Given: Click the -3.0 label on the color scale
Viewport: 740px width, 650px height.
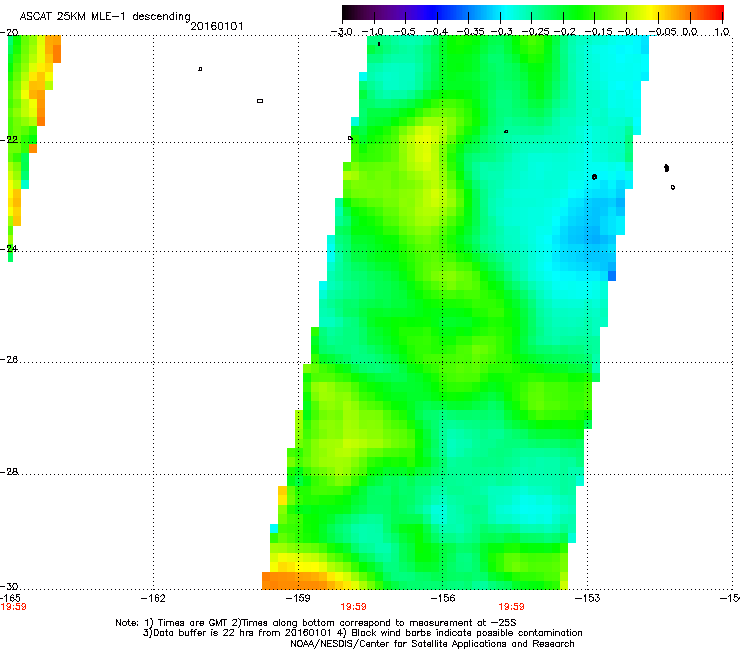Looking at the screenshot, I should (341, 32).
